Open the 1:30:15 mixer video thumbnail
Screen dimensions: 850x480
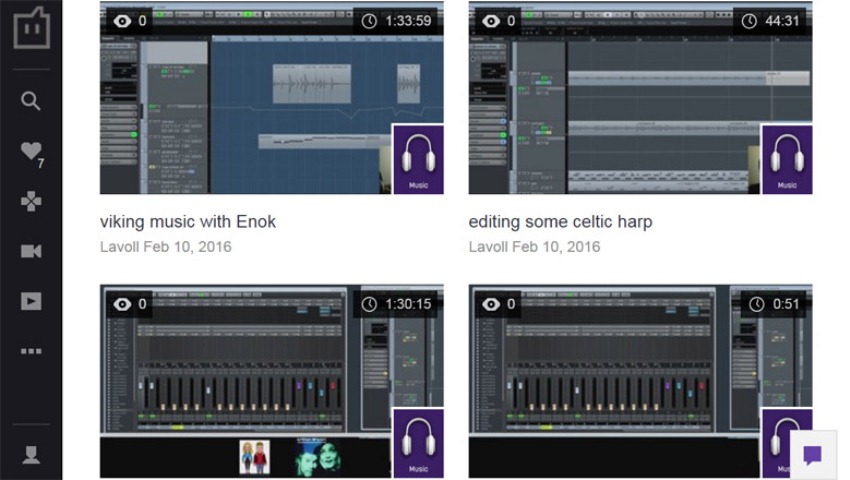[250, 380]
